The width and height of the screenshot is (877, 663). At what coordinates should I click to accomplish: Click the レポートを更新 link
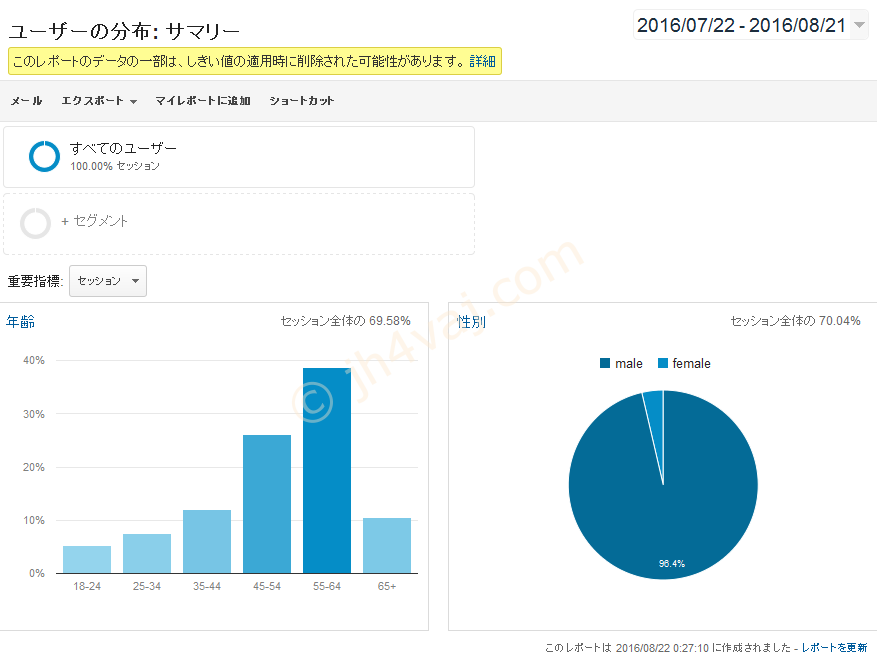(x=834, y=647)
